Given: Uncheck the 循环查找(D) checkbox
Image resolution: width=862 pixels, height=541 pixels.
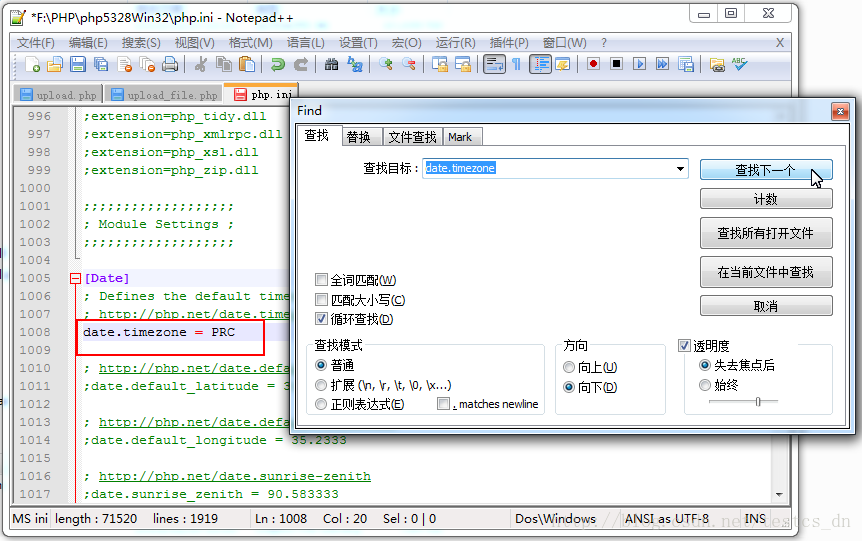Looking at the screenshot, I should click(x=321, y=319).
